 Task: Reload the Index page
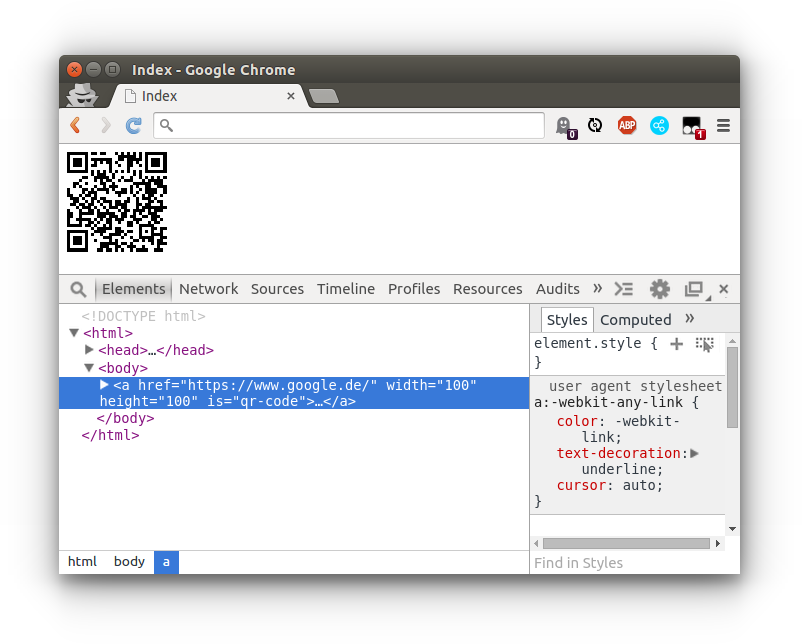[134, 125]
